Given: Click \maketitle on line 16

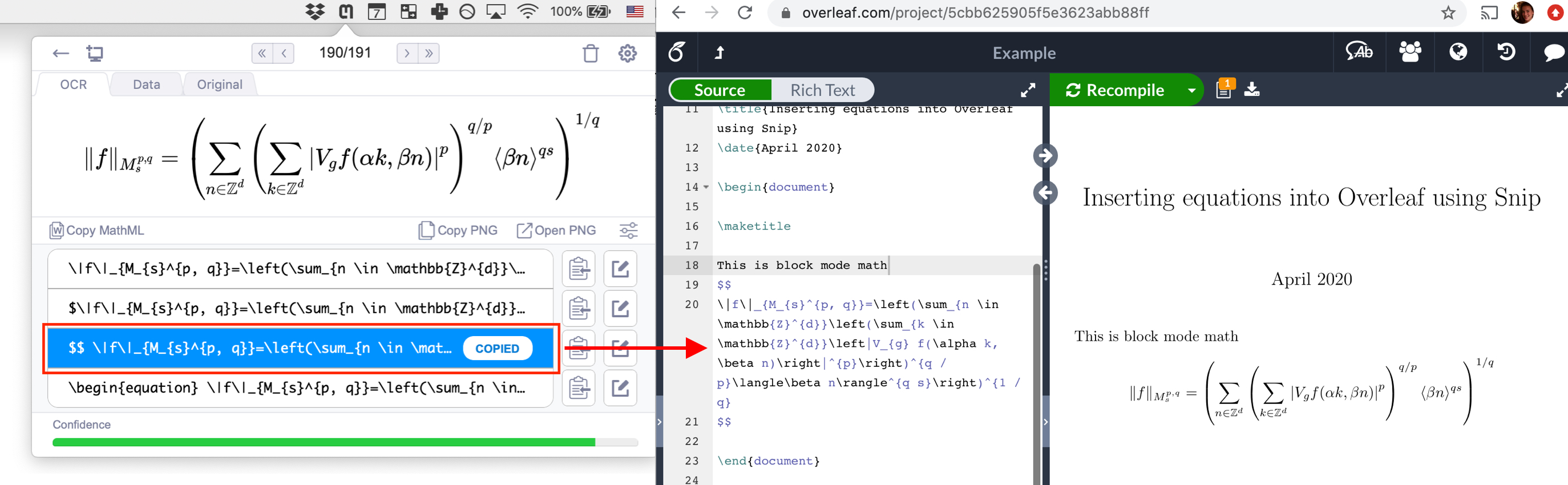Looking at the screenshot, I should coord(754,227).
